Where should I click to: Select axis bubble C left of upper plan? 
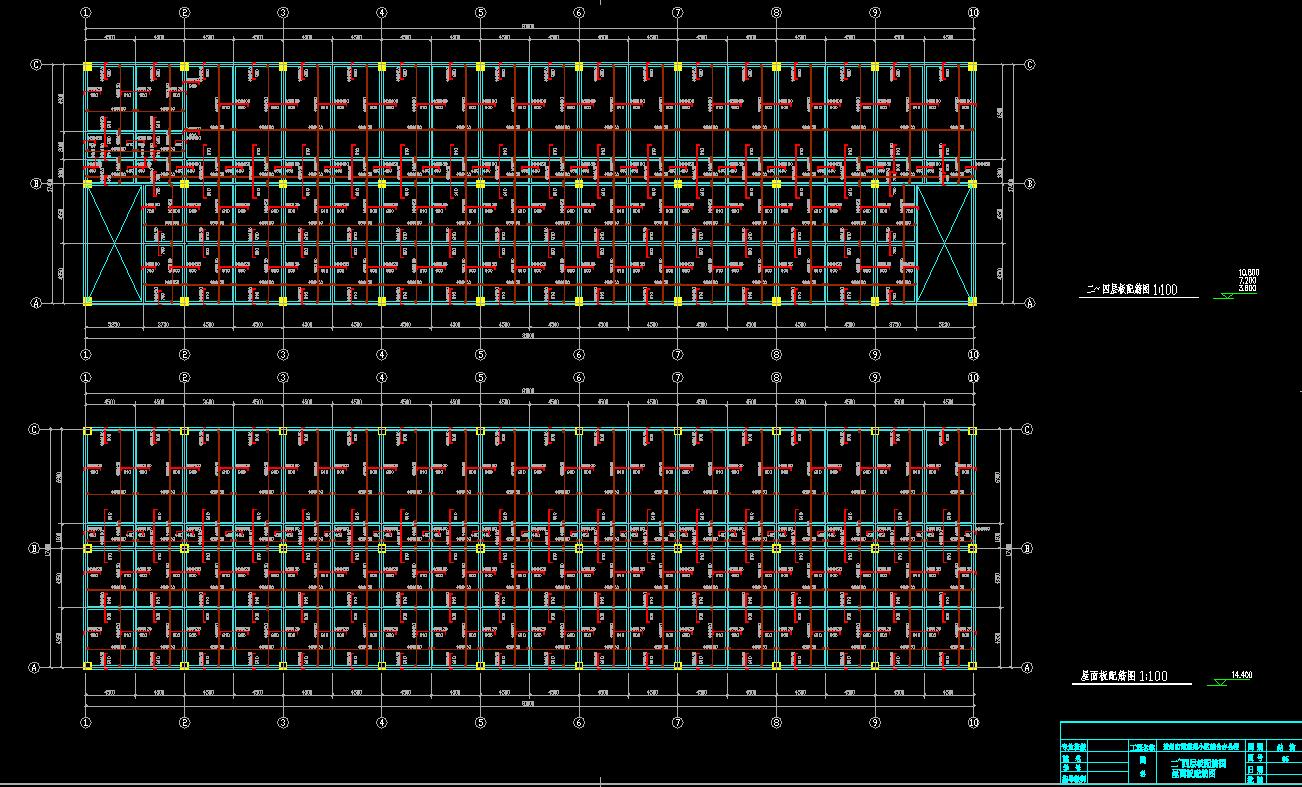tap(36, 65)
